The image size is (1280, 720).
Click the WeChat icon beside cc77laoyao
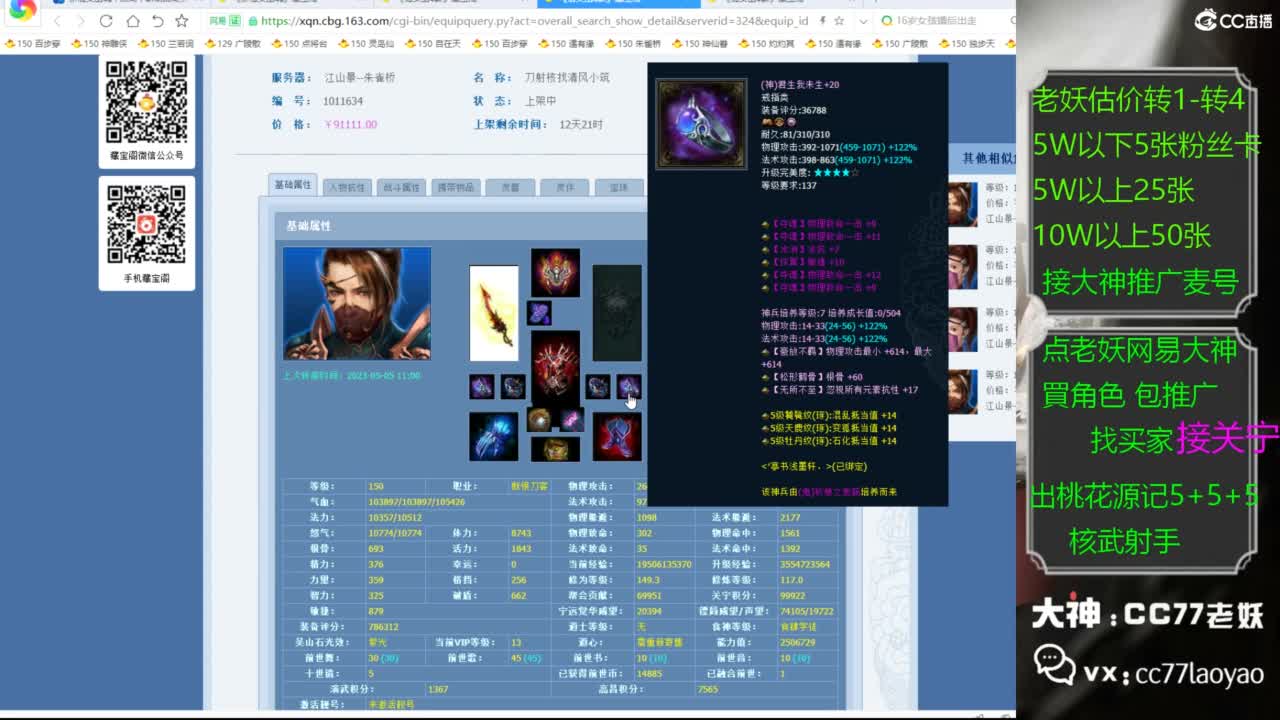point(1054,663)
